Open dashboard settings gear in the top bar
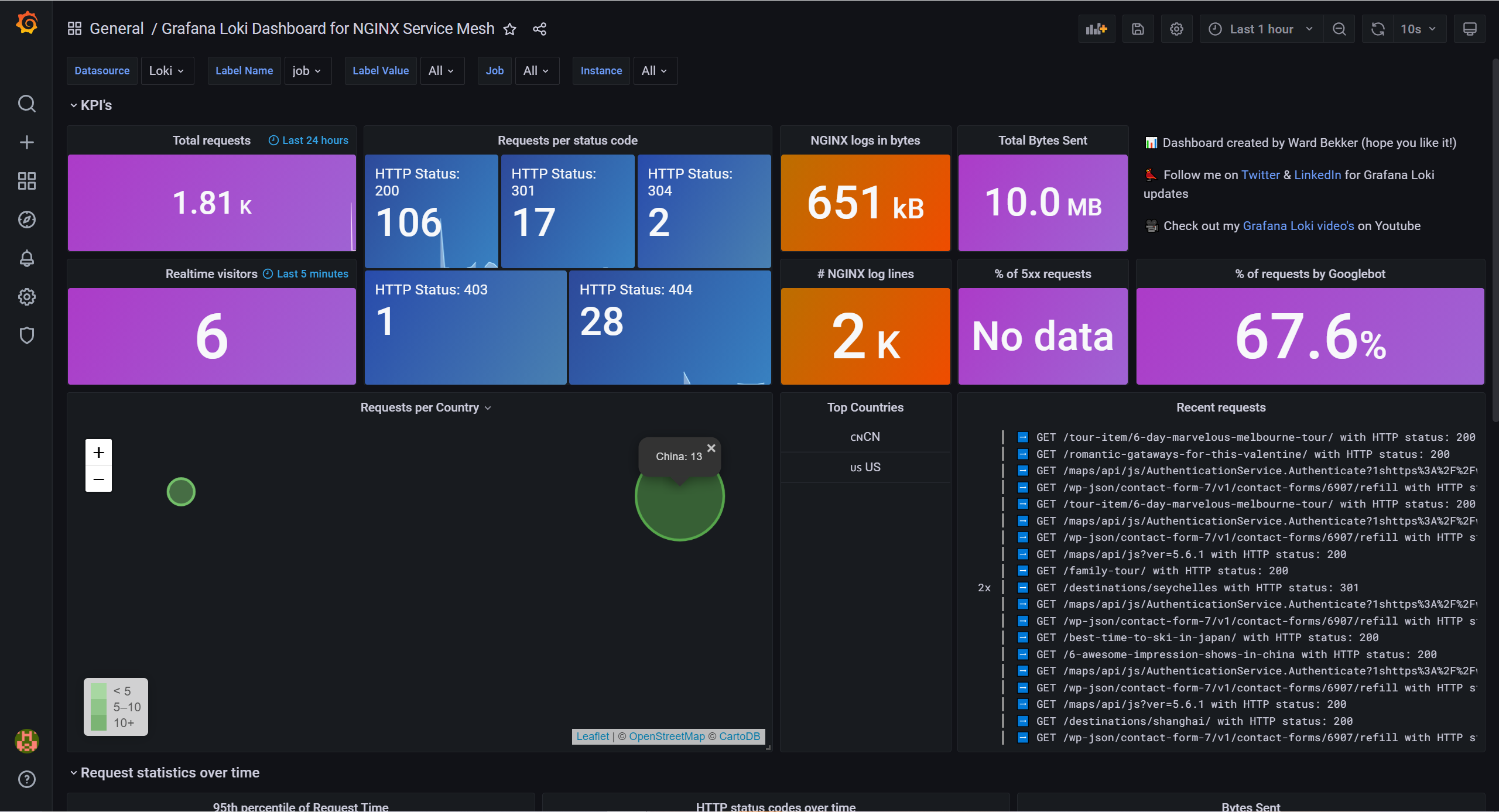This screenshot has width=1499, height=812. click(1176, 29)
